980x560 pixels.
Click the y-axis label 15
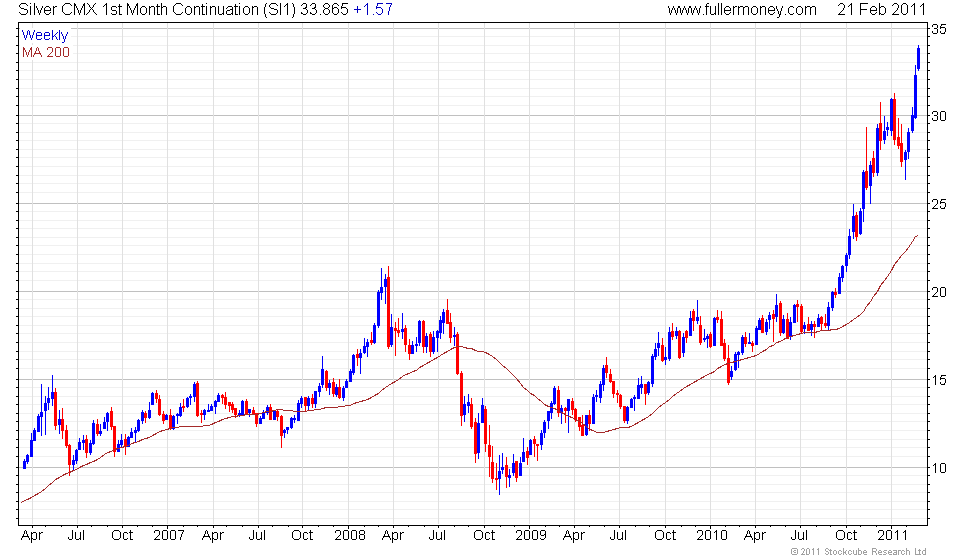pos(939,380)
